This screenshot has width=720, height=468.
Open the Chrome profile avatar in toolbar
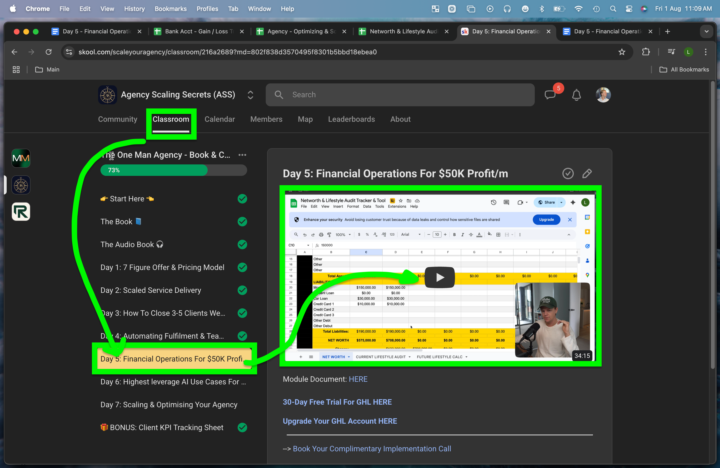point(688,52)
